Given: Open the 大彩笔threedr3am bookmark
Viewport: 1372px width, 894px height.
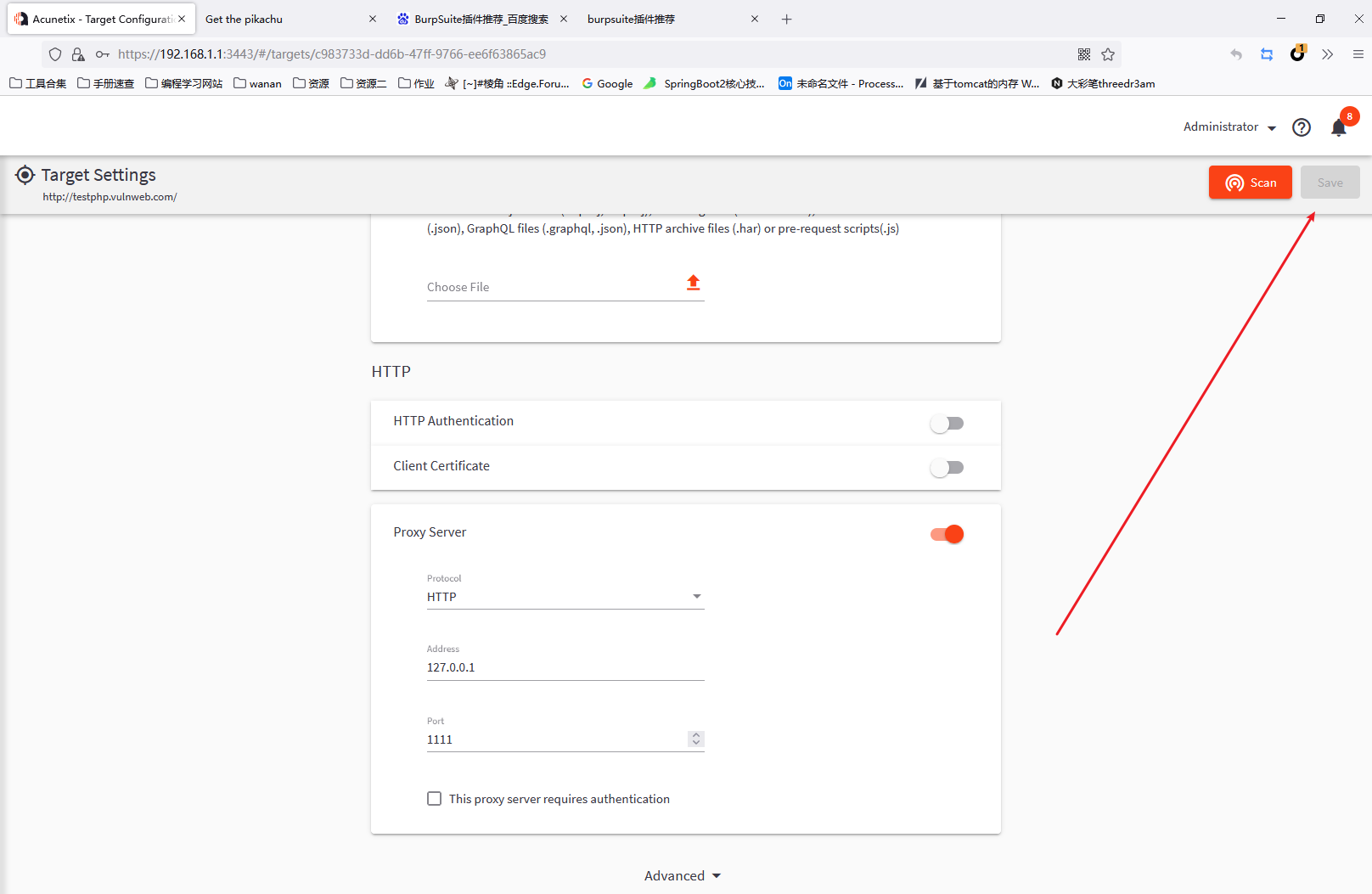Looking at the screenshot, I should pos(1103,83).
